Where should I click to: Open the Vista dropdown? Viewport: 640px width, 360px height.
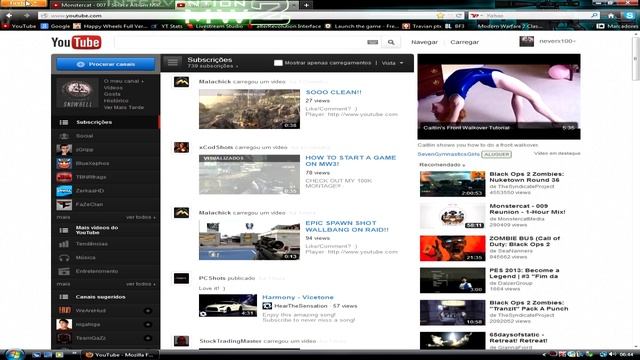click(x=393, y=63)
